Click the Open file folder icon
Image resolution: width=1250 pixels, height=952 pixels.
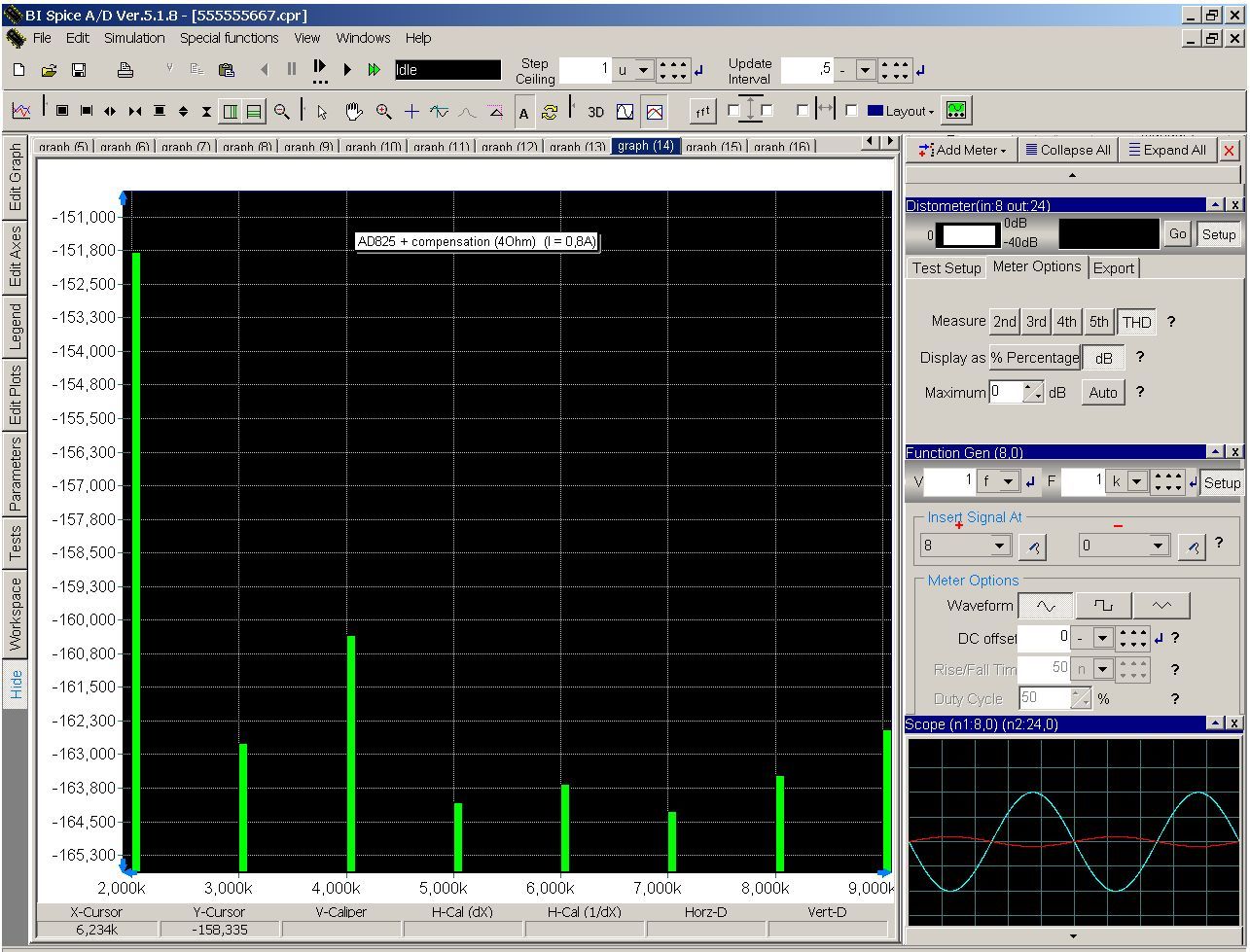pos(49,70)
